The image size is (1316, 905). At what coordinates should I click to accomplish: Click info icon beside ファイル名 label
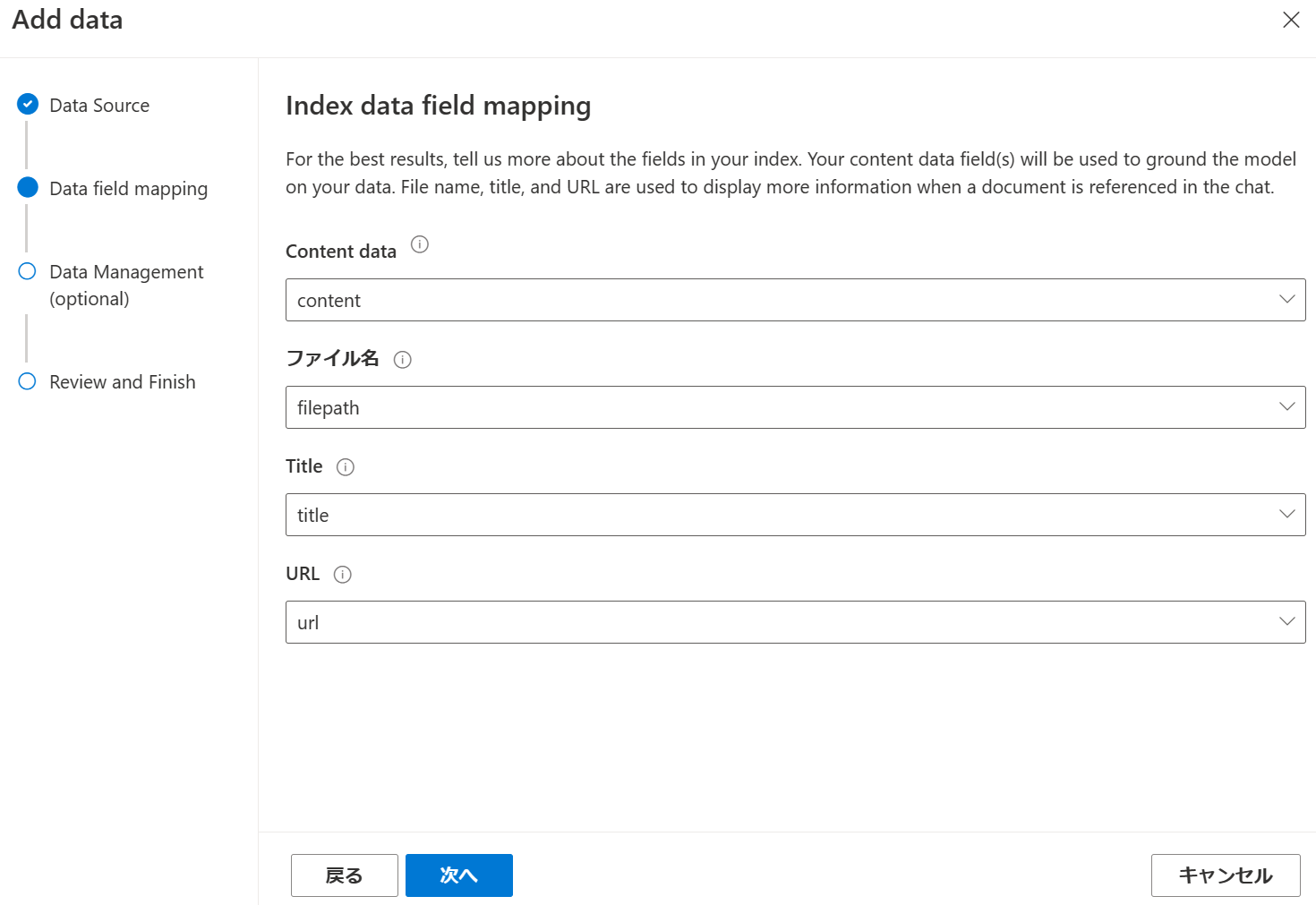pyautogui.click(x=403, y=360)
